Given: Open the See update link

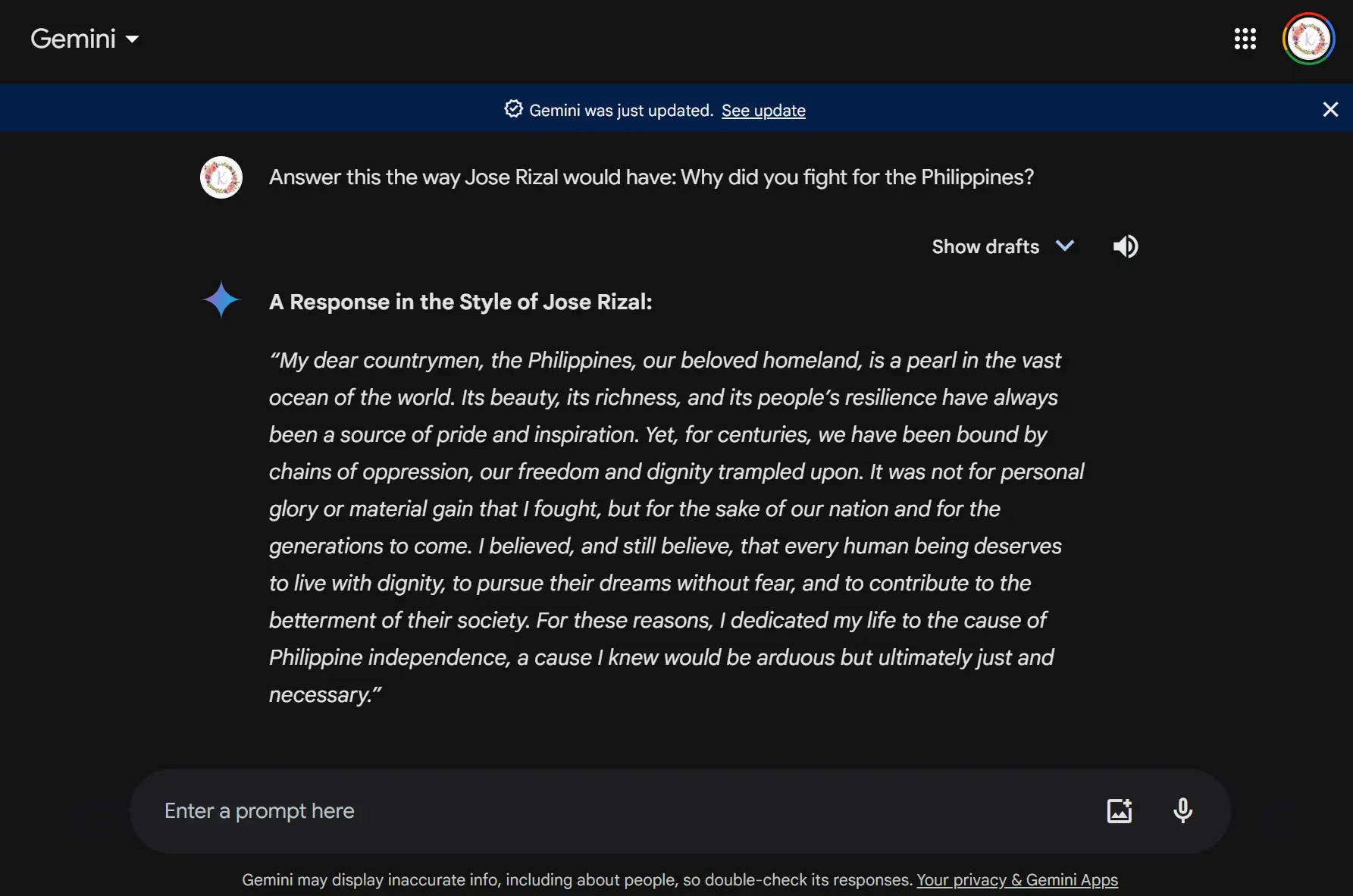Looking at the screenshot, I should [x=763, y=111].
